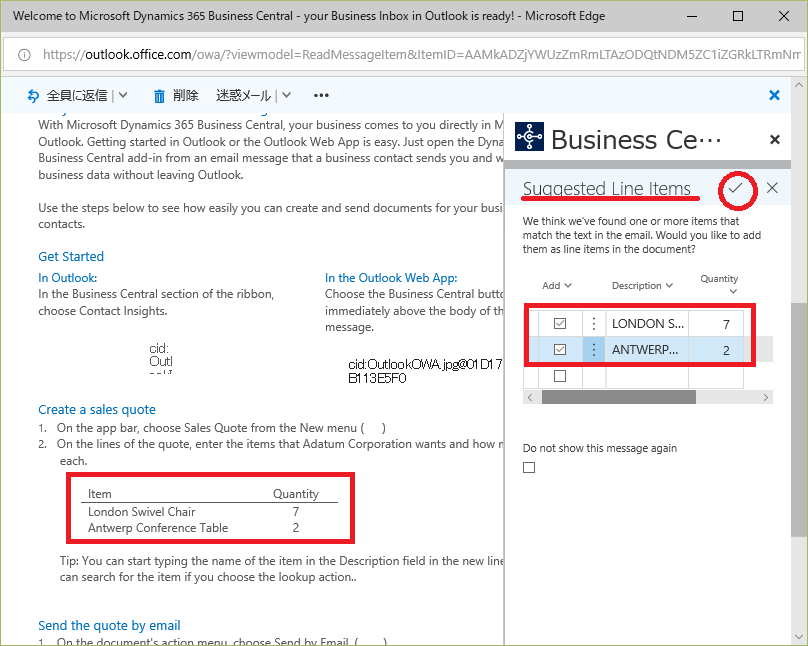Click left arrow of line items scrollbar
This screenshot has width=808, height=646.
click(x=530, y=397)
